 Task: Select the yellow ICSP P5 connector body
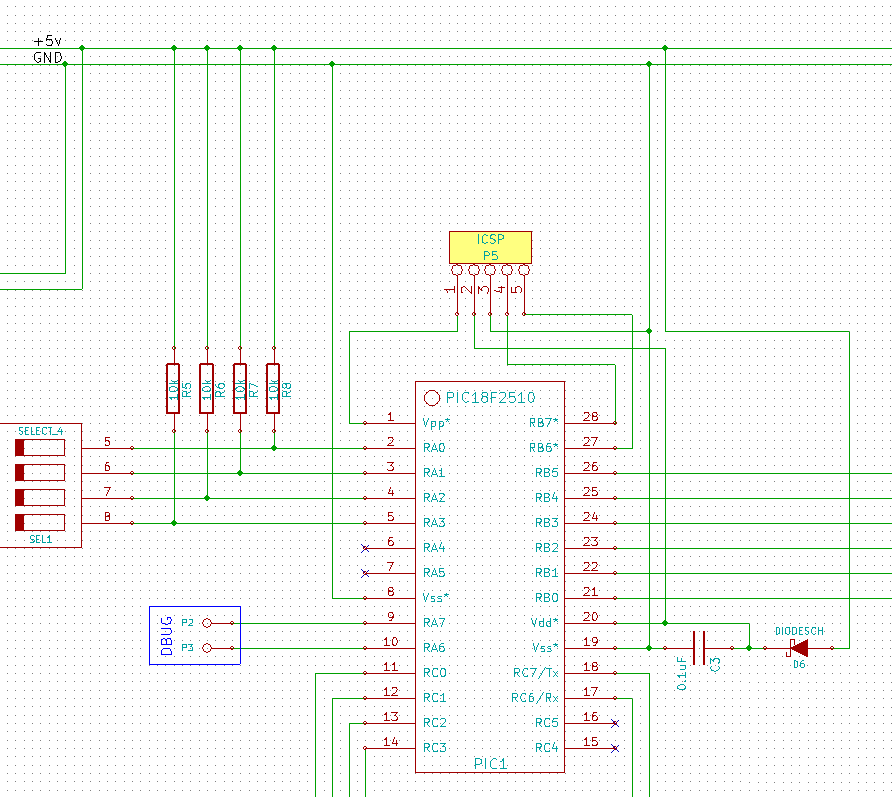click(x=490, y=247)
